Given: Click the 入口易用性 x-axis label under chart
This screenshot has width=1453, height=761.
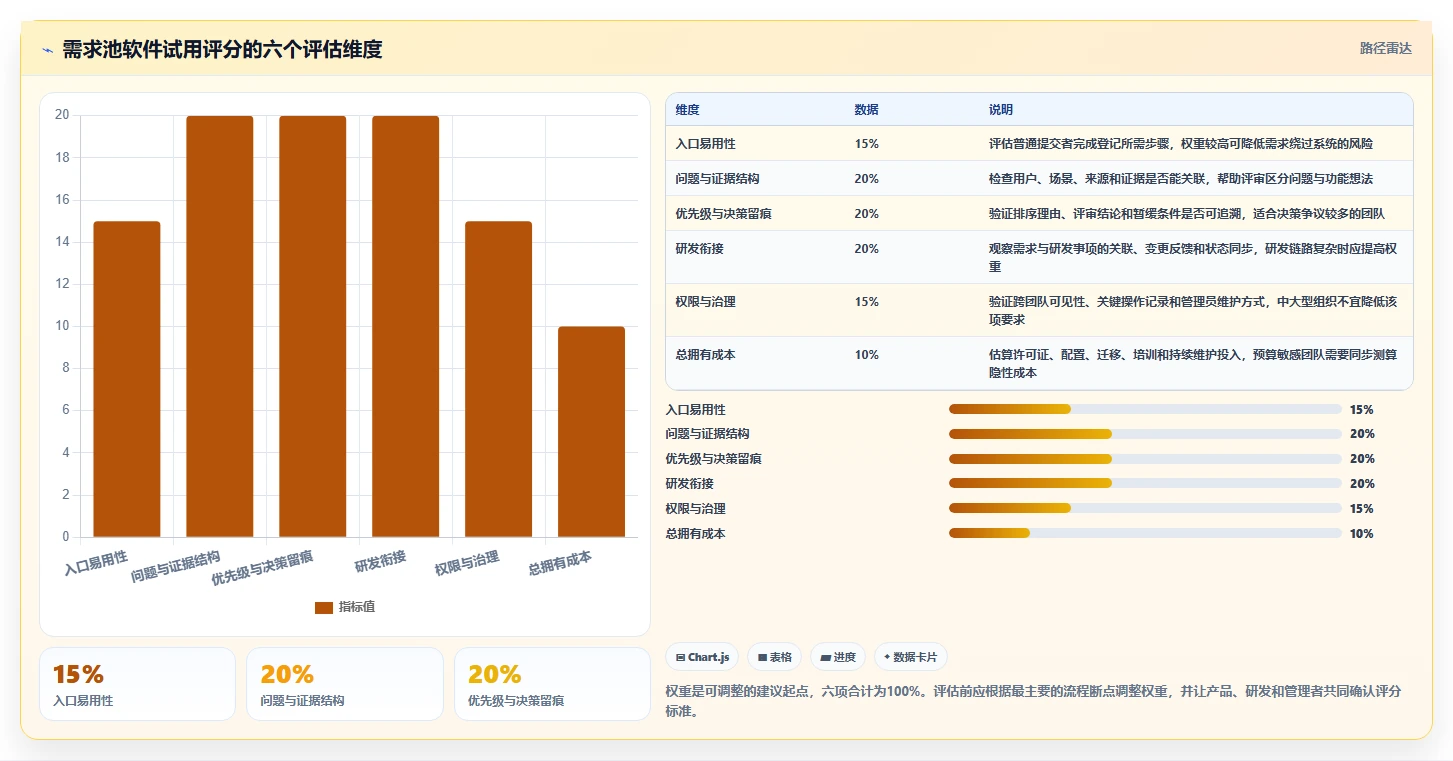Looking at the screenshot, I should 96,564.
